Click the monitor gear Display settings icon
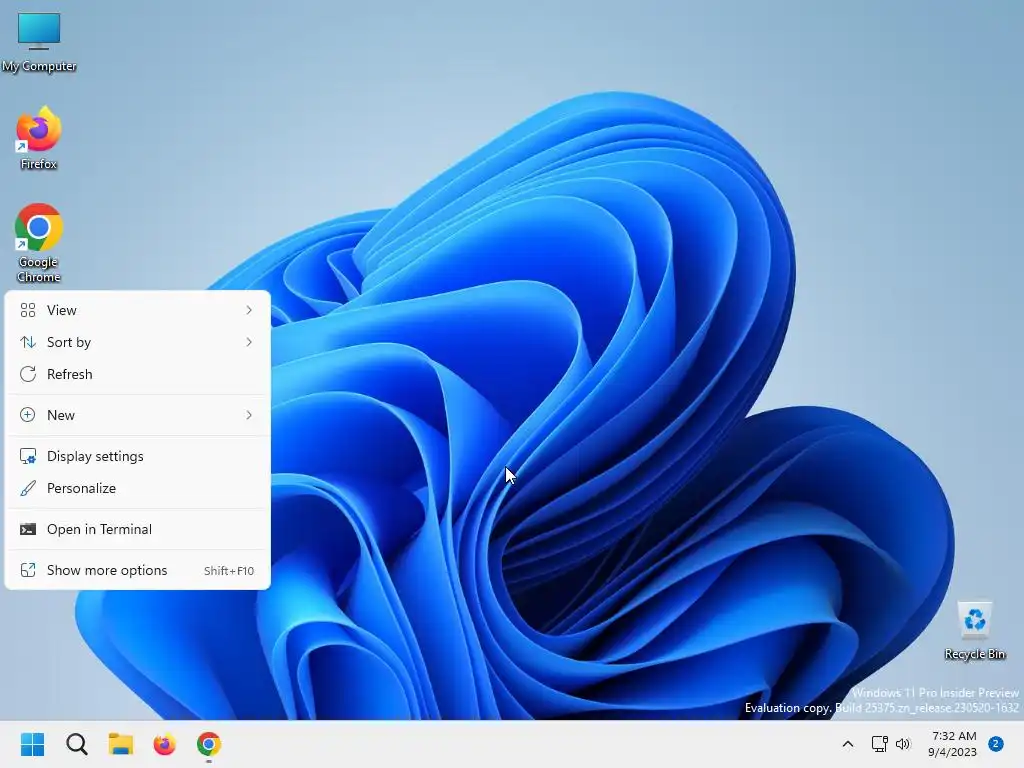The image size is (1024, 768). tap(27, 456)
